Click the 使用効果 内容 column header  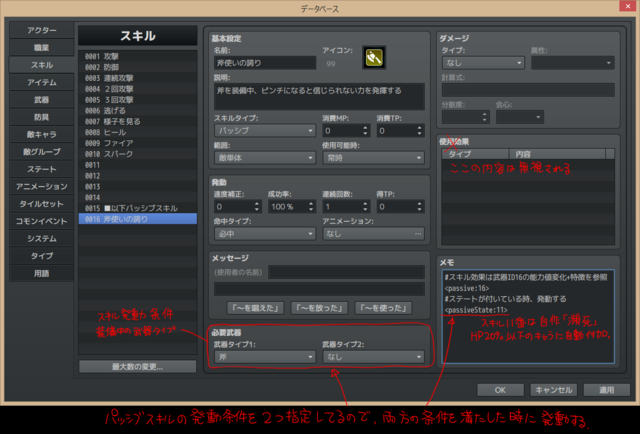click(557, 154)
